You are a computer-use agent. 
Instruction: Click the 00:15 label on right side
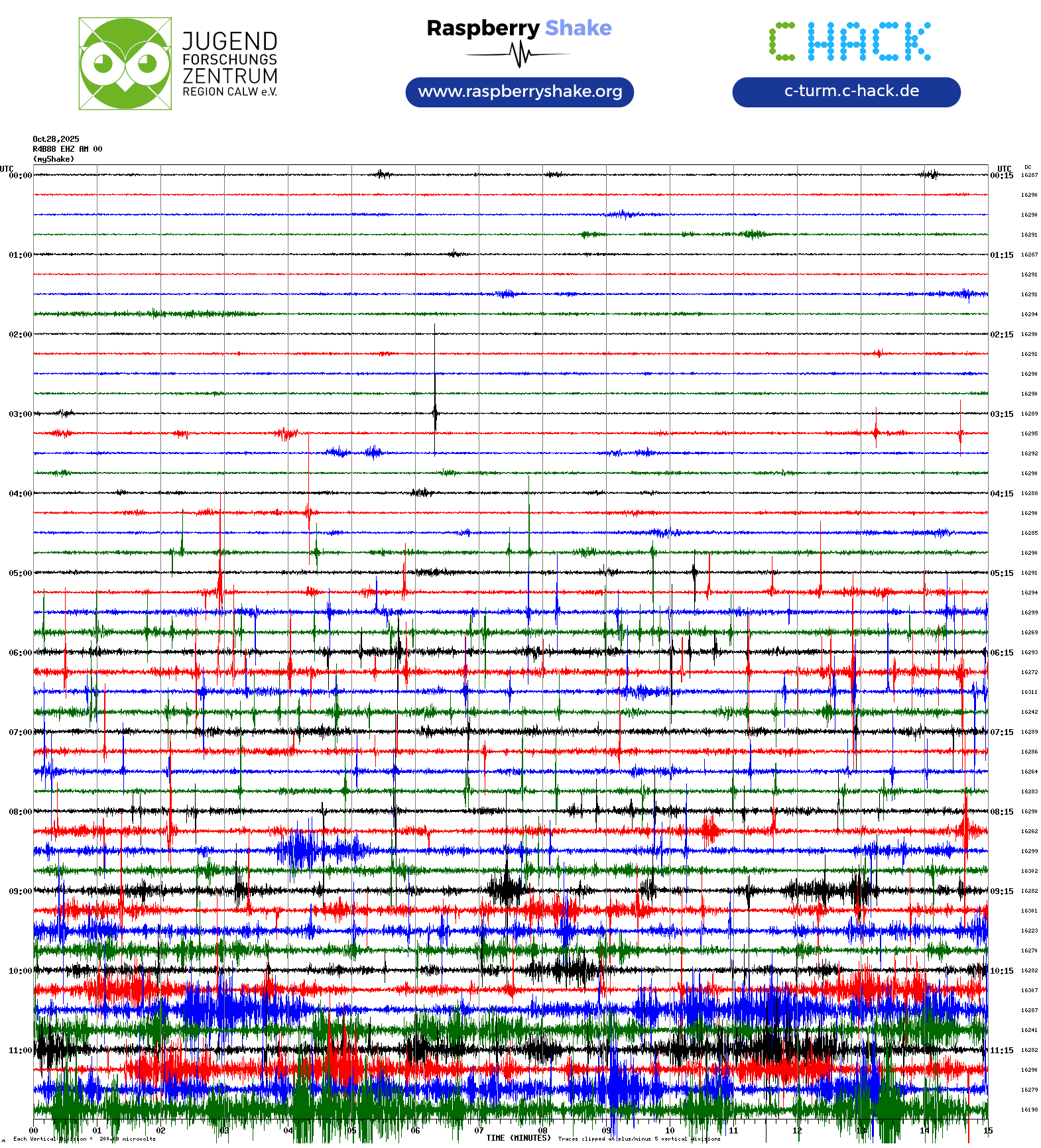(1001, 176)
